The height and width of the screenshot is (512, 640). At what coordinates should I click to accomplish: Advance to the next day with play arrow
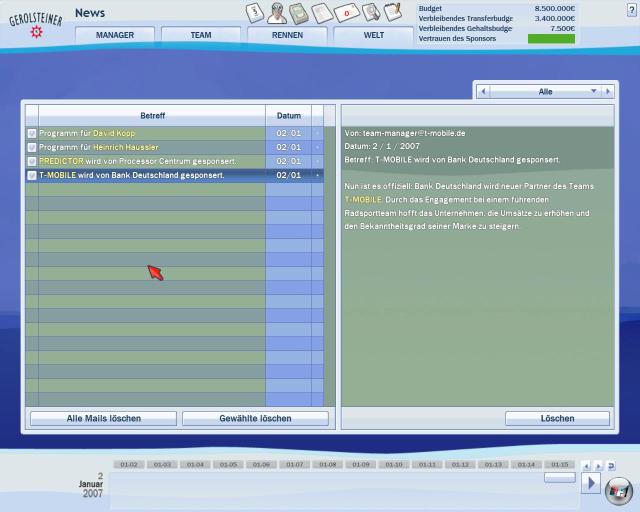591,483
